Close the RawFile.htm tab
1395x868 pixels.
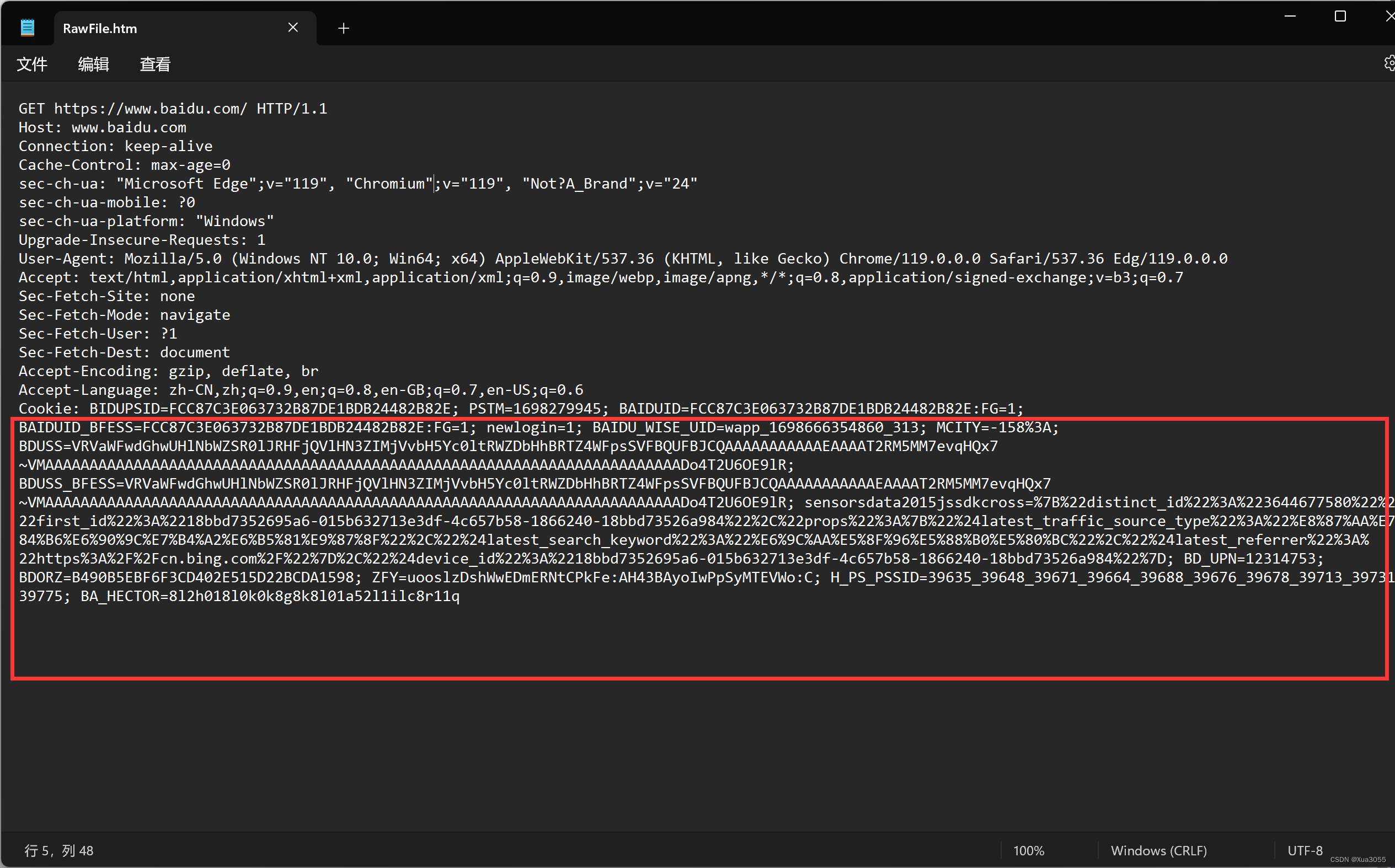293,28
